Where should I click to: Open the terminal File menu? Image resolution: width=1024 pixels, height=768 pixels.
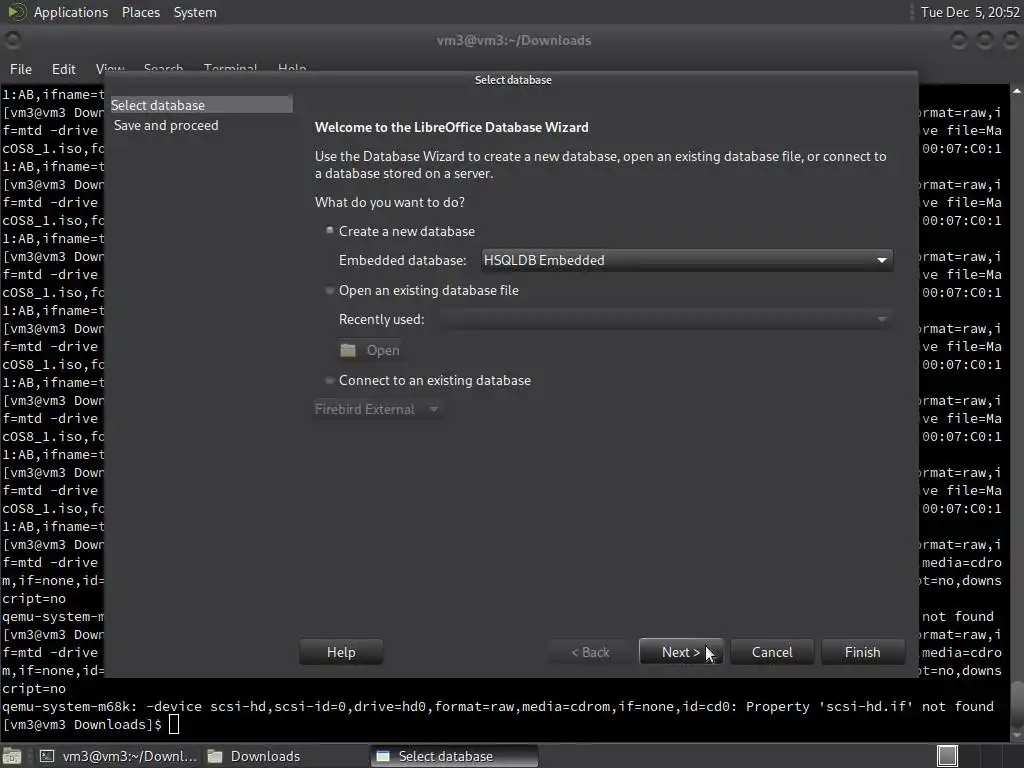coord(20,69)
